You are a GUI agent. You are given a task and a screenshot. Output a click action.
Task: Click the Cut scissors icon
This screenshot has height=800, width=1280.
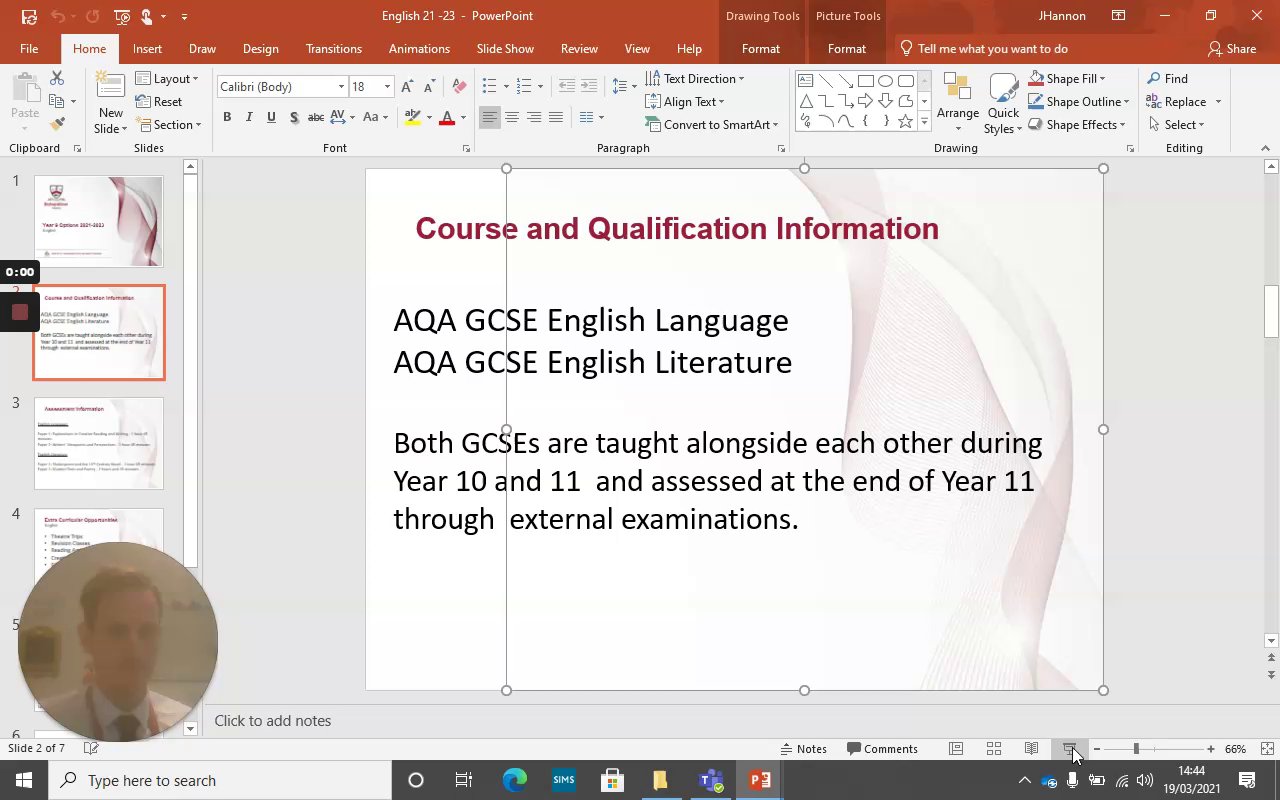(57, 78)
